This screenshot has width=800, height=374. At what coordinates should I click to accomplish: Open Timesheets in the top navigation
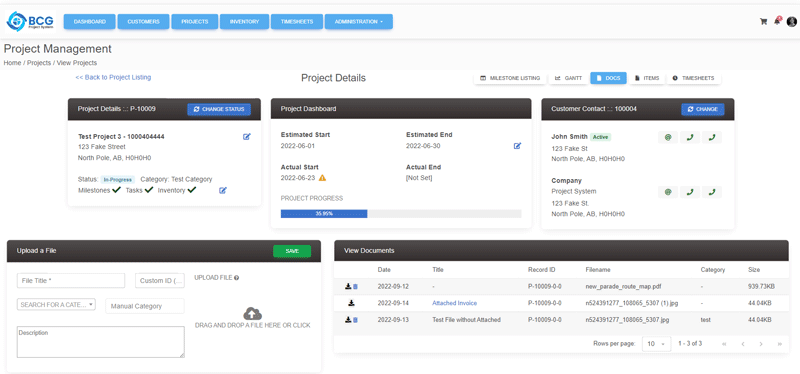296,21
